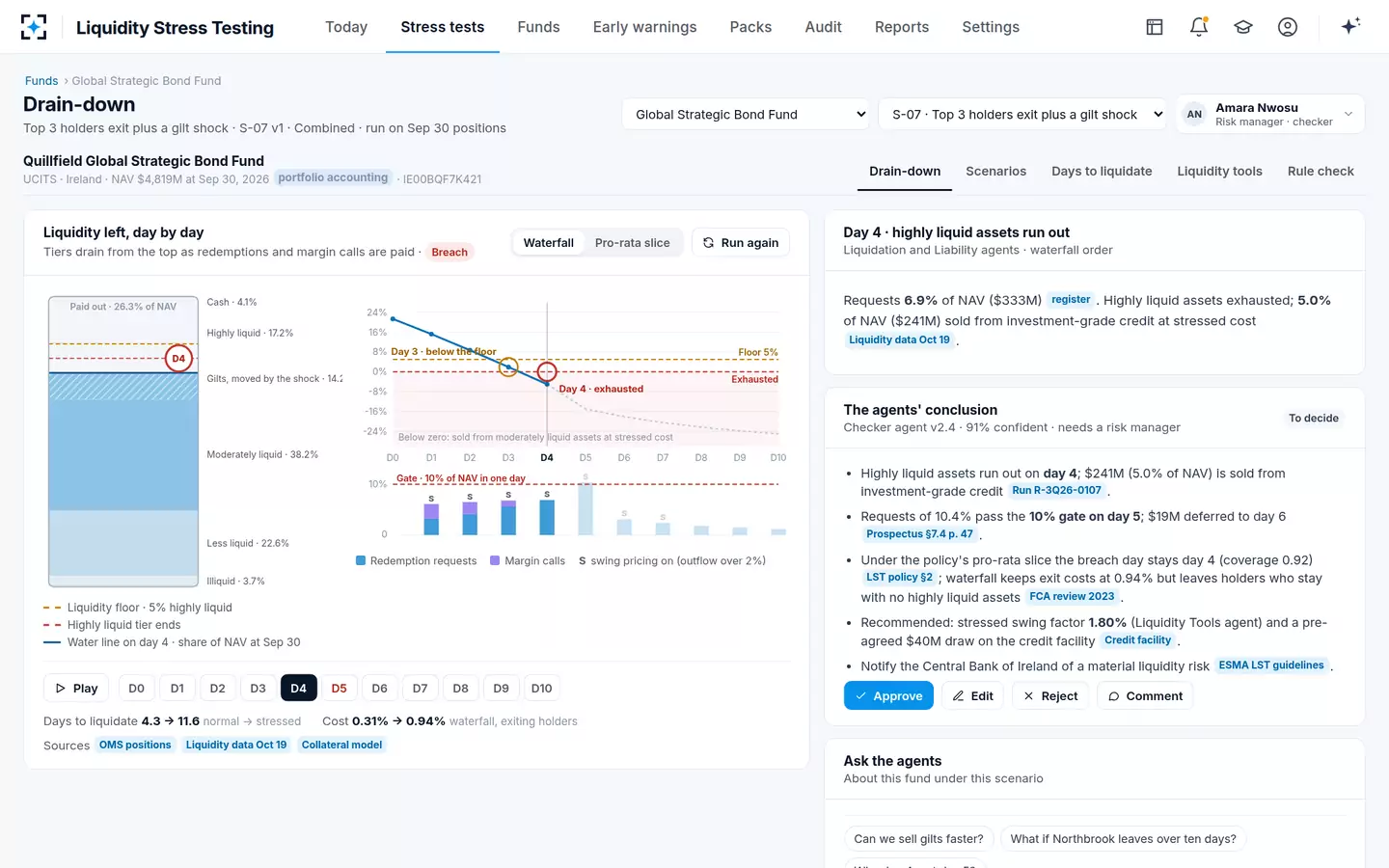Image resolution: width=1389 pixels, height=868 pixels.
Task: Select day D5 in the day stepper
Action: pyautogui.click(x=339, y=689)
